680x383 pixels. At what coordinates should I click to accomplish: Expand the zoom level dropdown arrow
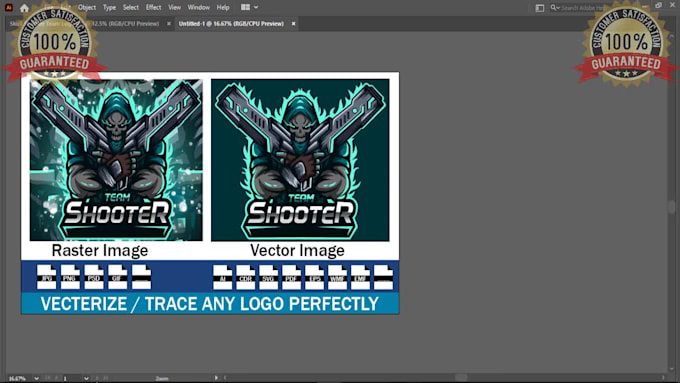[x=36, y=379]
